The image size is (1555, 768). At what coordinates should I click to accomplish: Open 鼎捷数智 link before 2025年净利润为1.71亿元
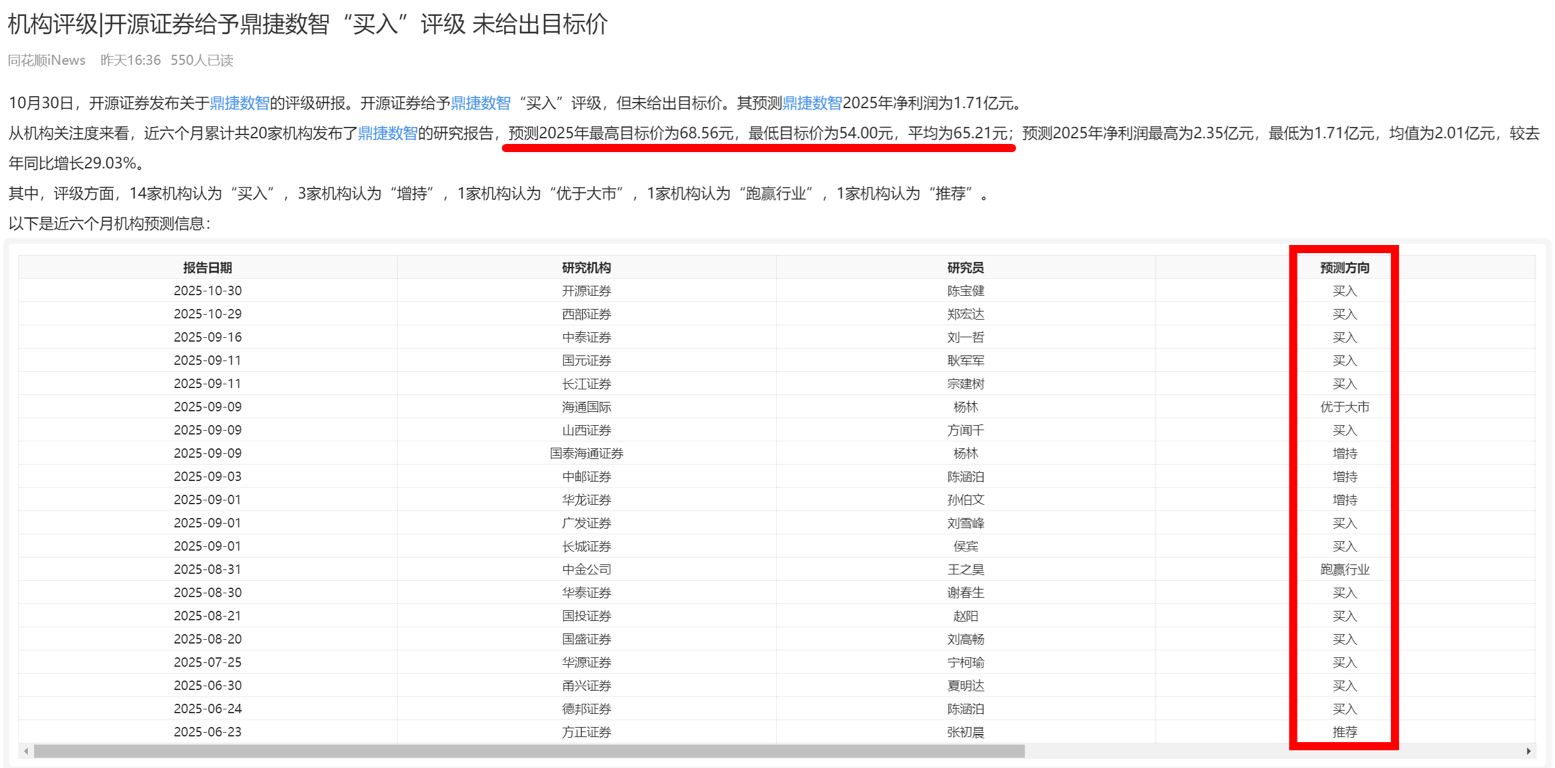812,103
